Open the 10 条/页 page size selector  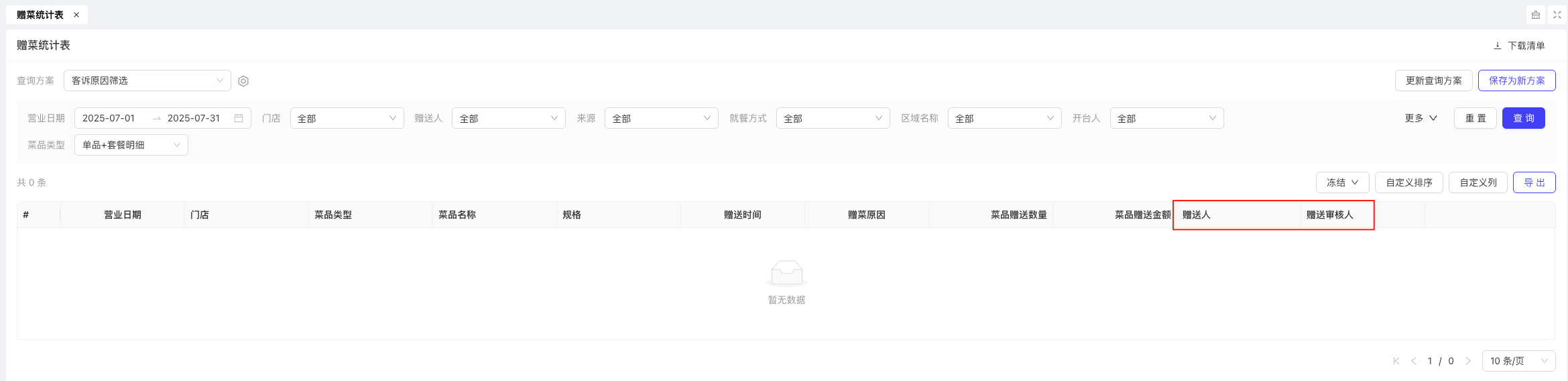coord(1518,361)
